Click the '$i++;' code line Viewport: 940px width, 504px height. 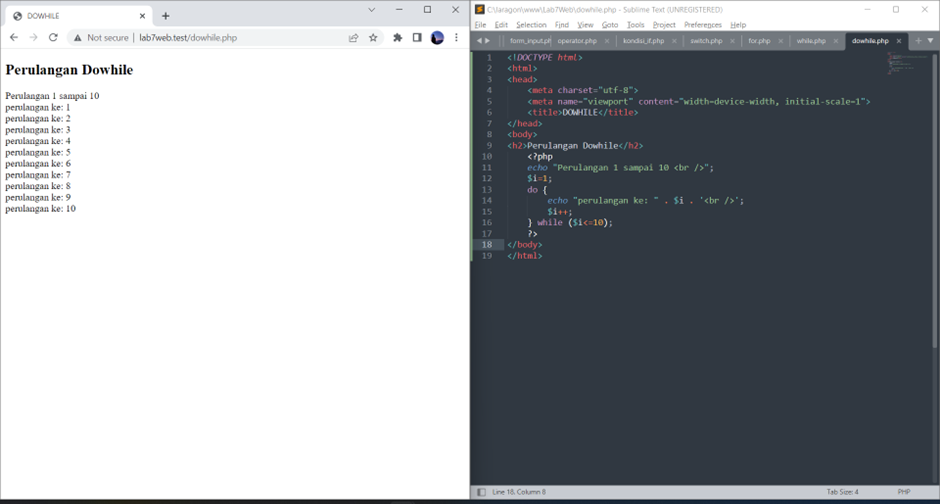point(559,212)
